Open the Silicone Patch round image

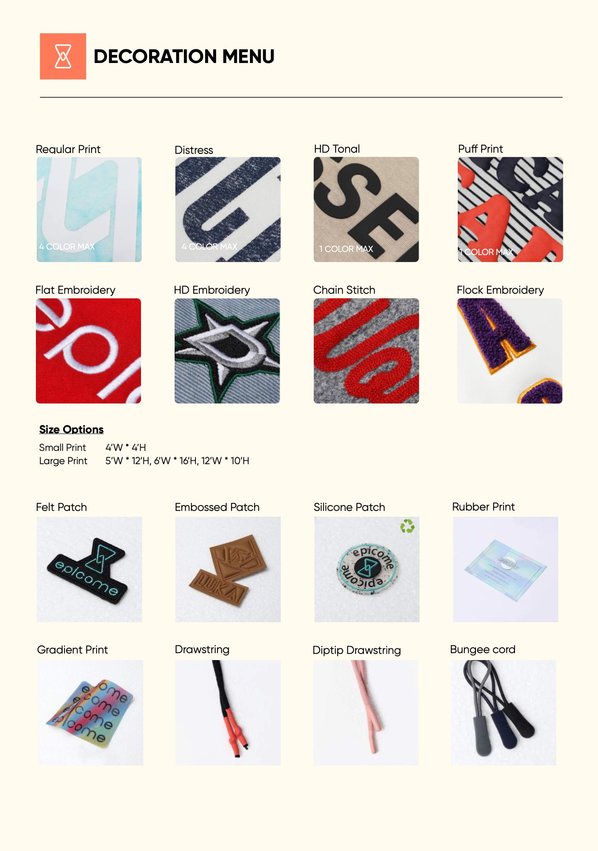(x=367, y=569)
